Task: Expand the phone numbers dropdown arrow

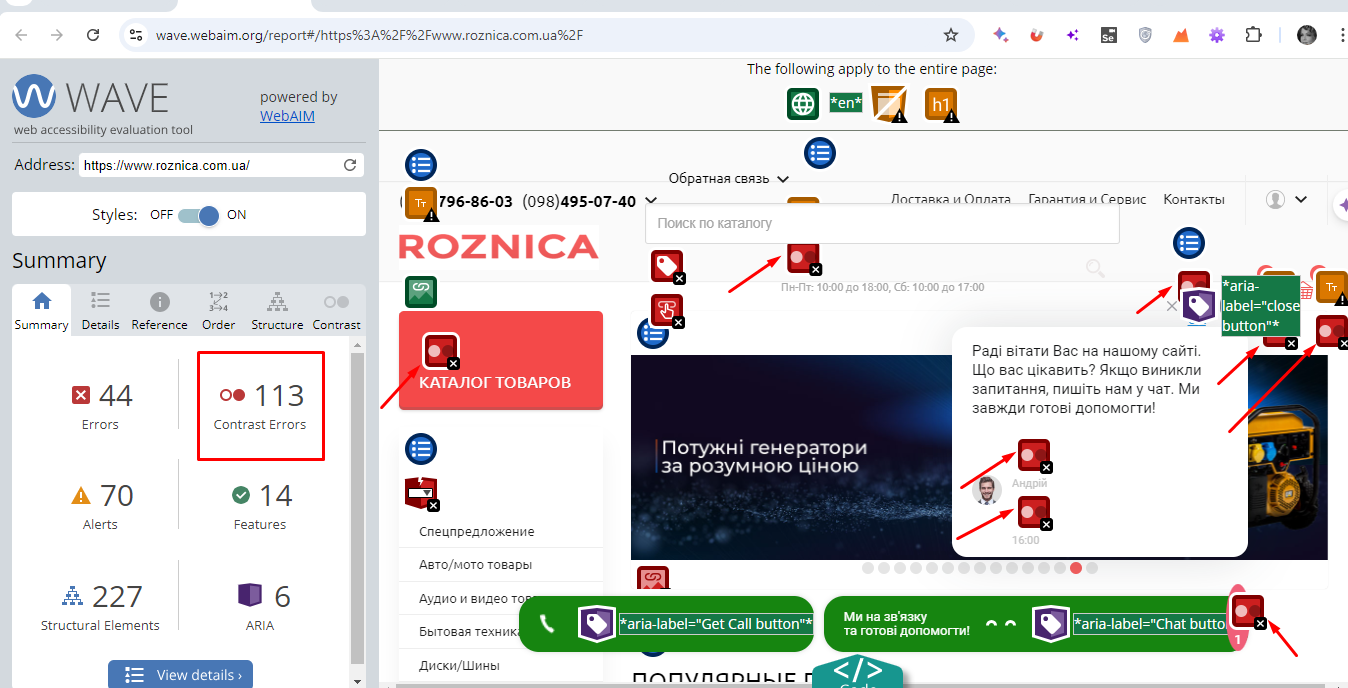Action: click(652, 201)
